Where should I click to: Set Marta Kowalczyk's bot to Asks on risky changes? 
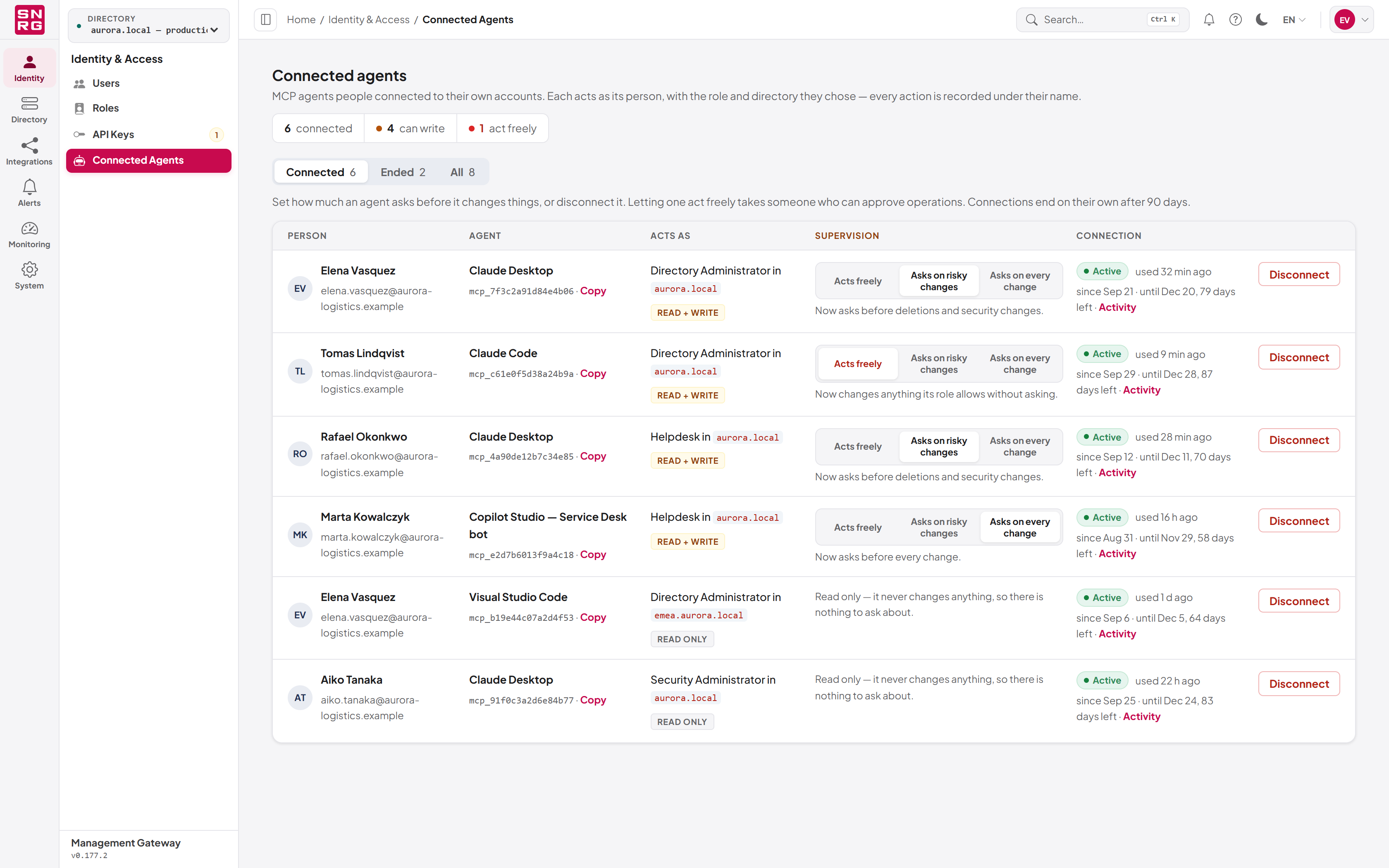pos(938,527)
